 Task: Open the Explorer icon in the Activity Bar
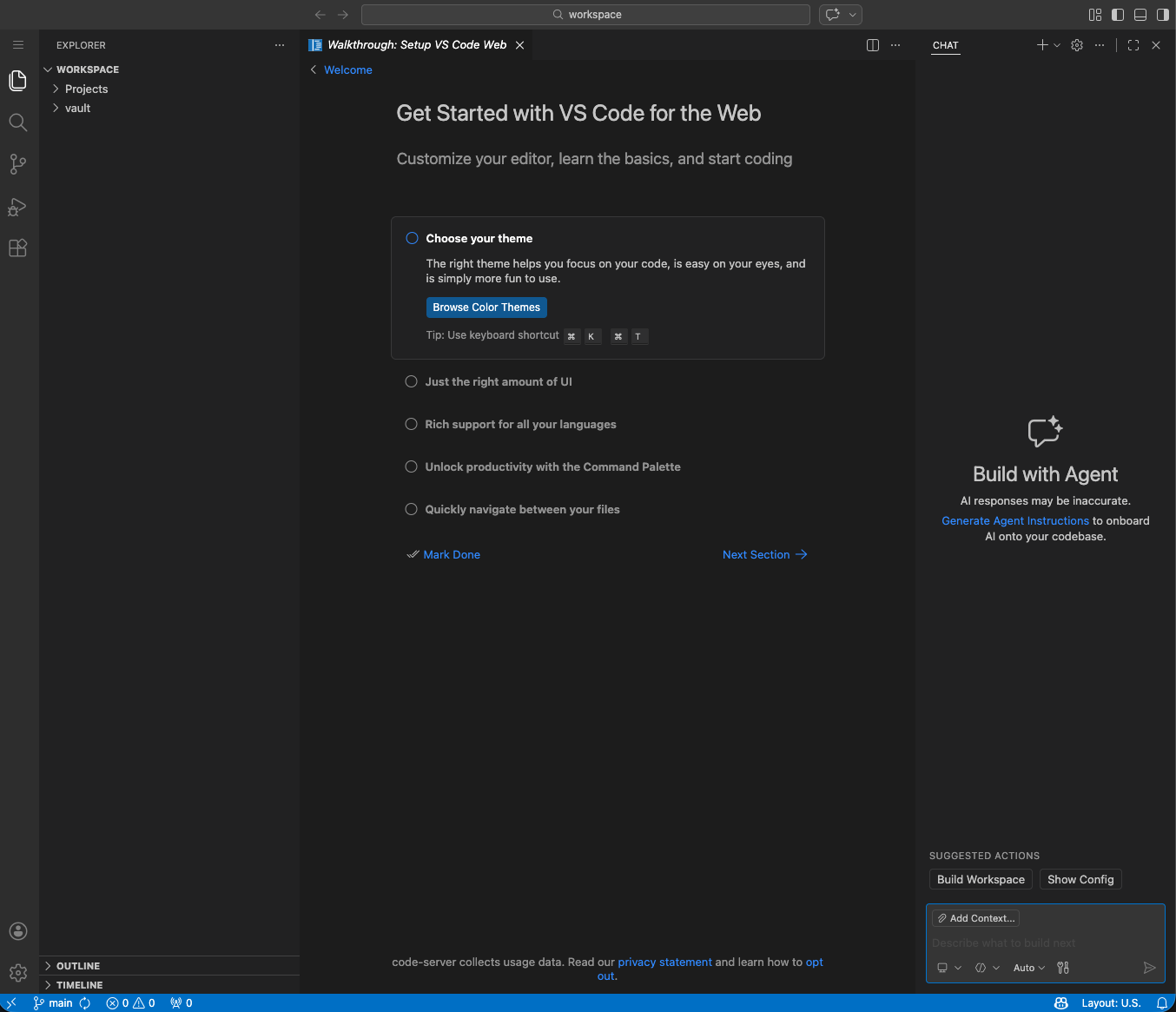(x=17, y=80)
